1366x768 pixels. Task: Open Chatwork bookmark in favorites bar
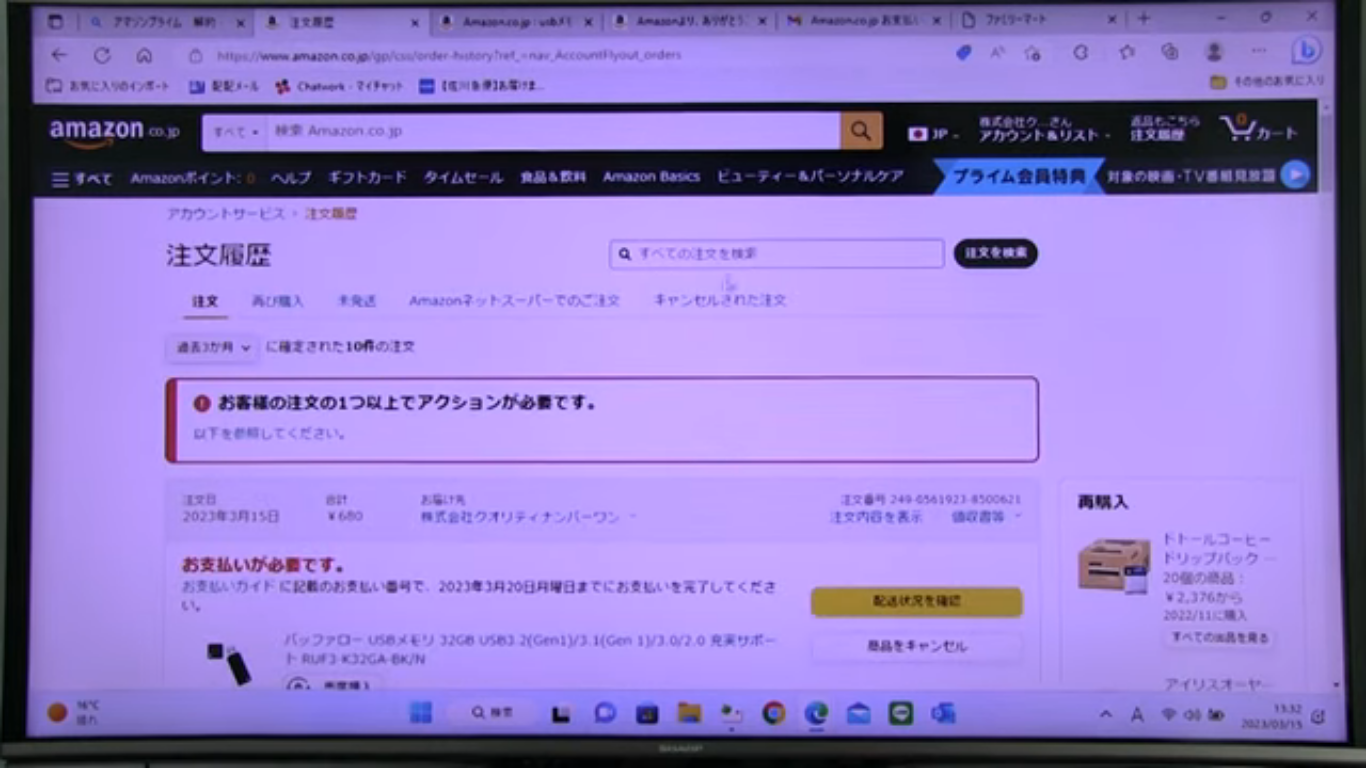click(x=339, y=87)
